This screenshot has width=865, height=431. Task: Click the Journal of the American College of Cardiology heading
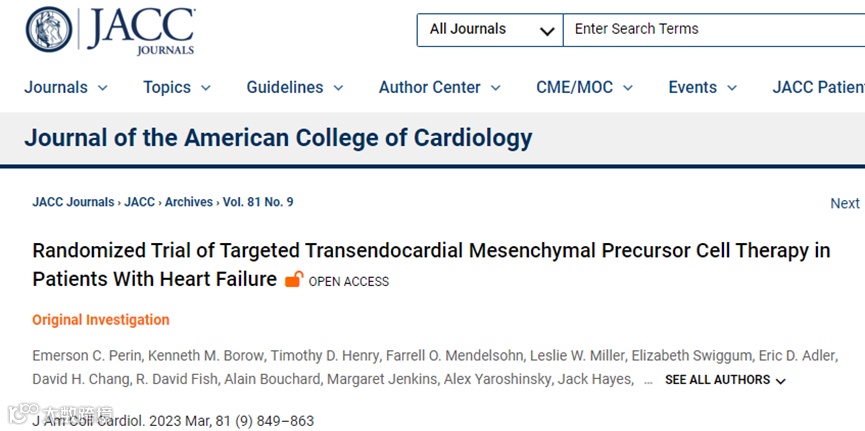[278, 138]
